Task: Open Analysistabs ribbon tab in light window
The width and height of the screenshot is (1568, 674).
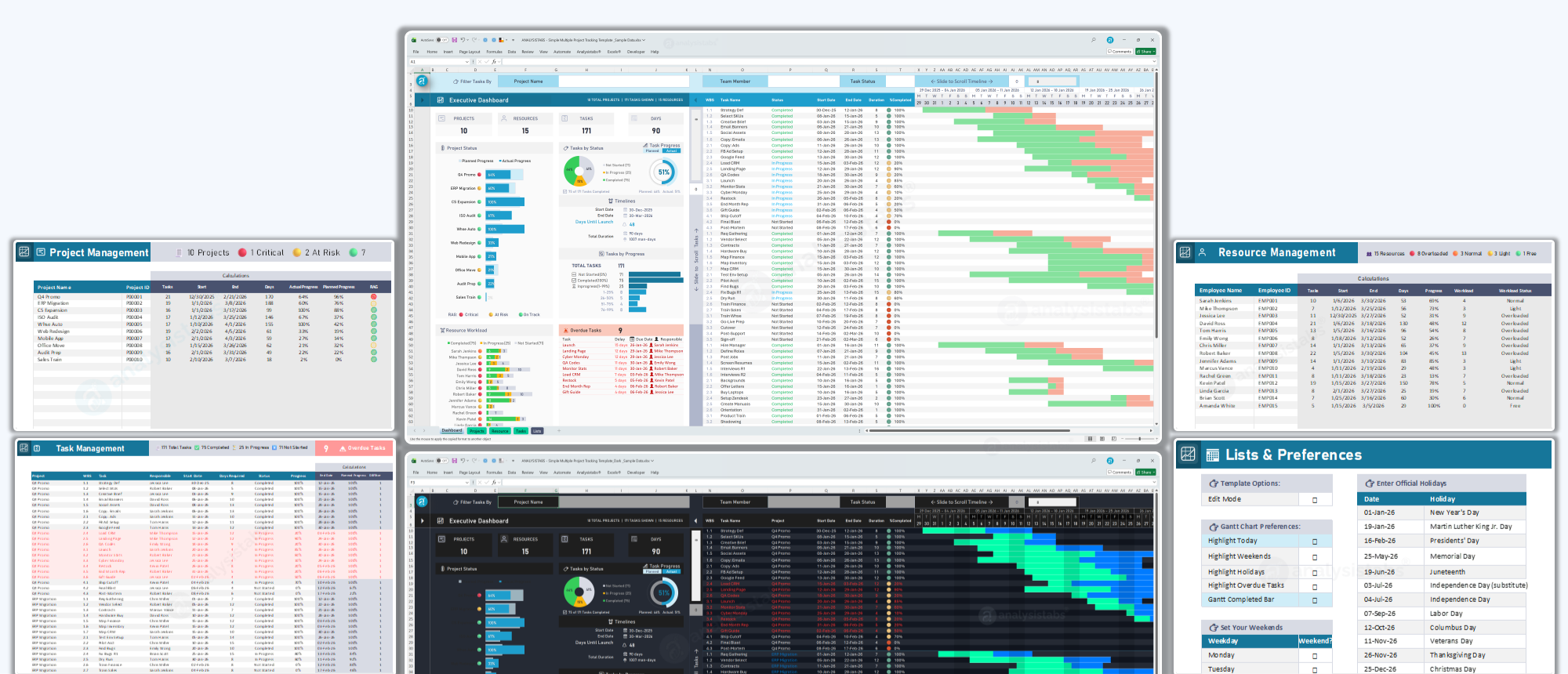Action: pos(589,52)
